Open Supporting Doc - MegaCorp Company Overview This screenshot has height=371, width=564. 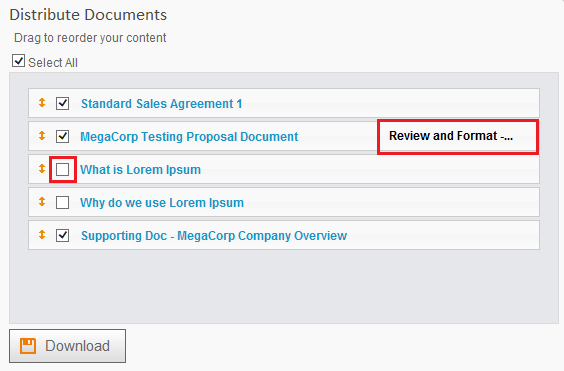coord(214,236)
